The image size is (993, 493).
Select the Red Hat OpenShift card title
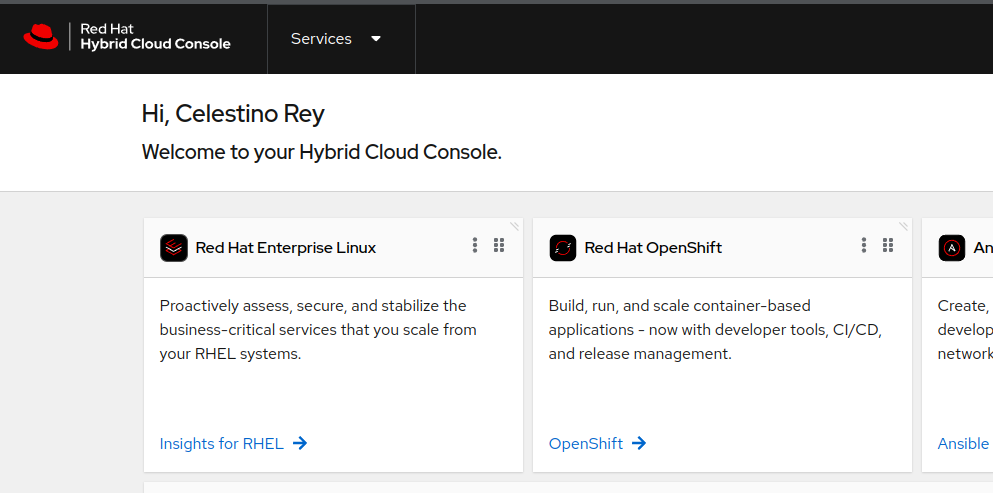point(653,248)
